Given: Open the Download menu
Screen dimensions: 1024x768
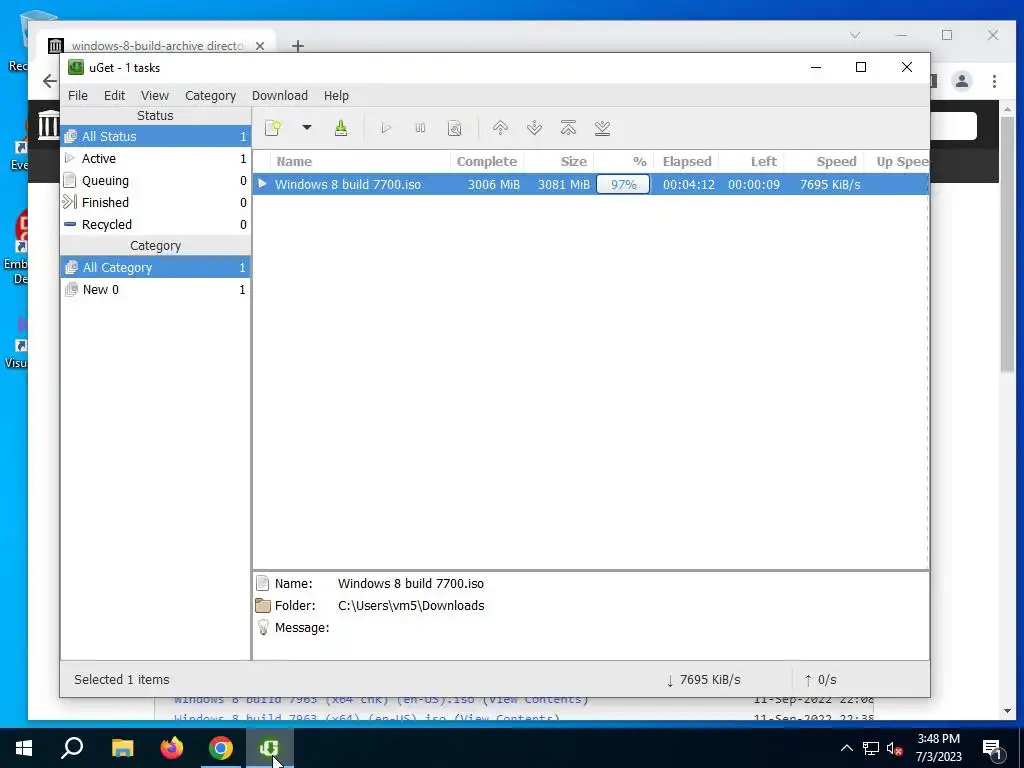Looking at the screenshot, I should (x=280, y=95).
